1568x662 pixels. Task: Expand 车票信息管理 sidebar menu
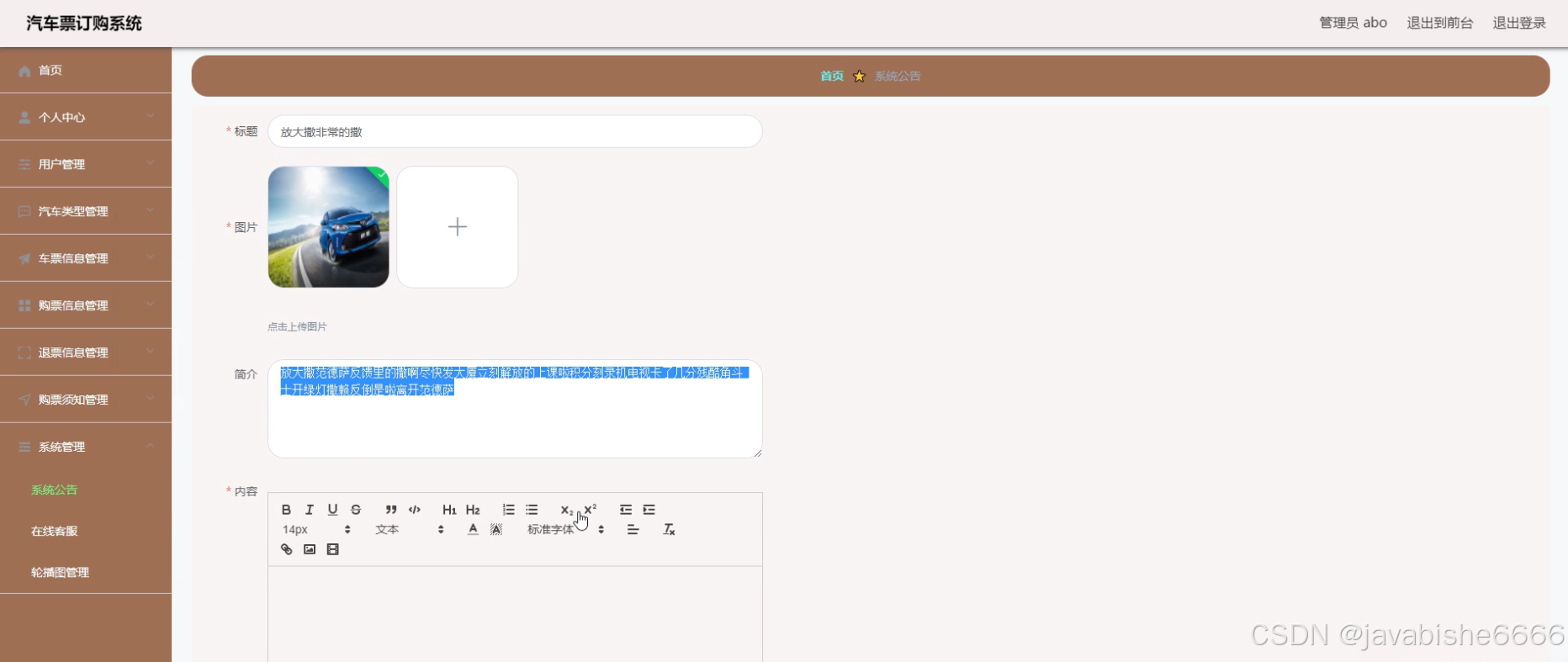[x=86, y=258]
